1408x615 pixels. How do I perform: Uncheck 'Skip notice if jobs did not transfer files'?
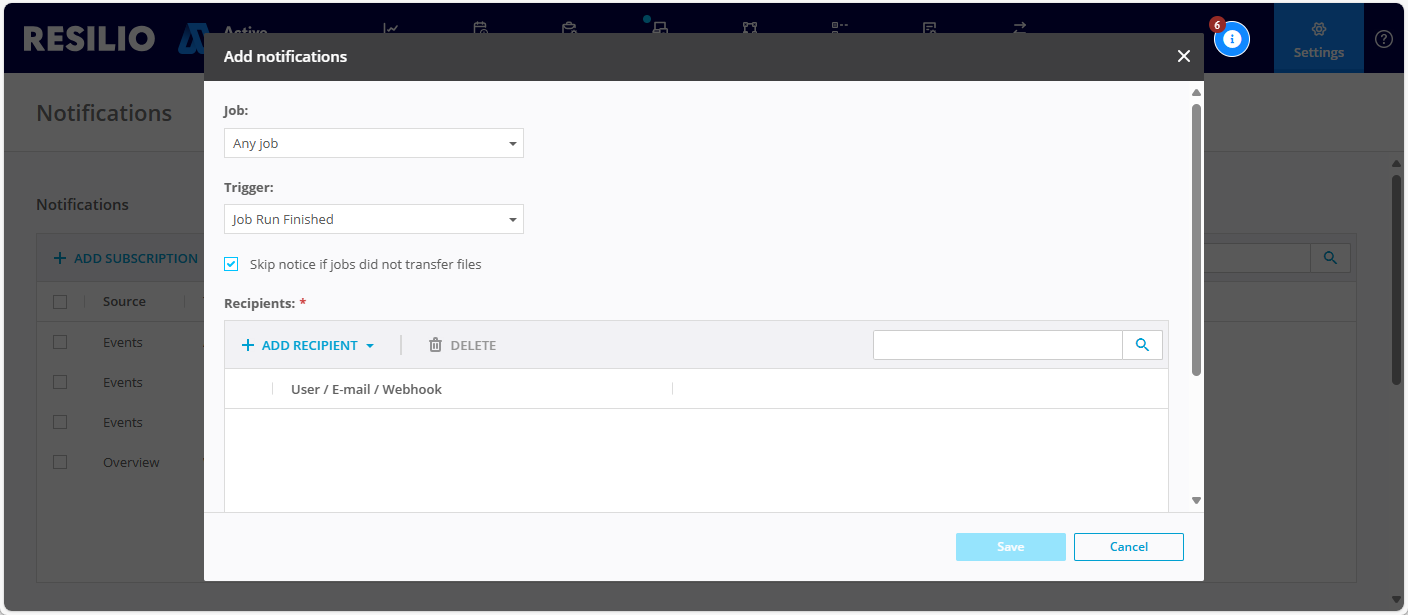(231, 264)
